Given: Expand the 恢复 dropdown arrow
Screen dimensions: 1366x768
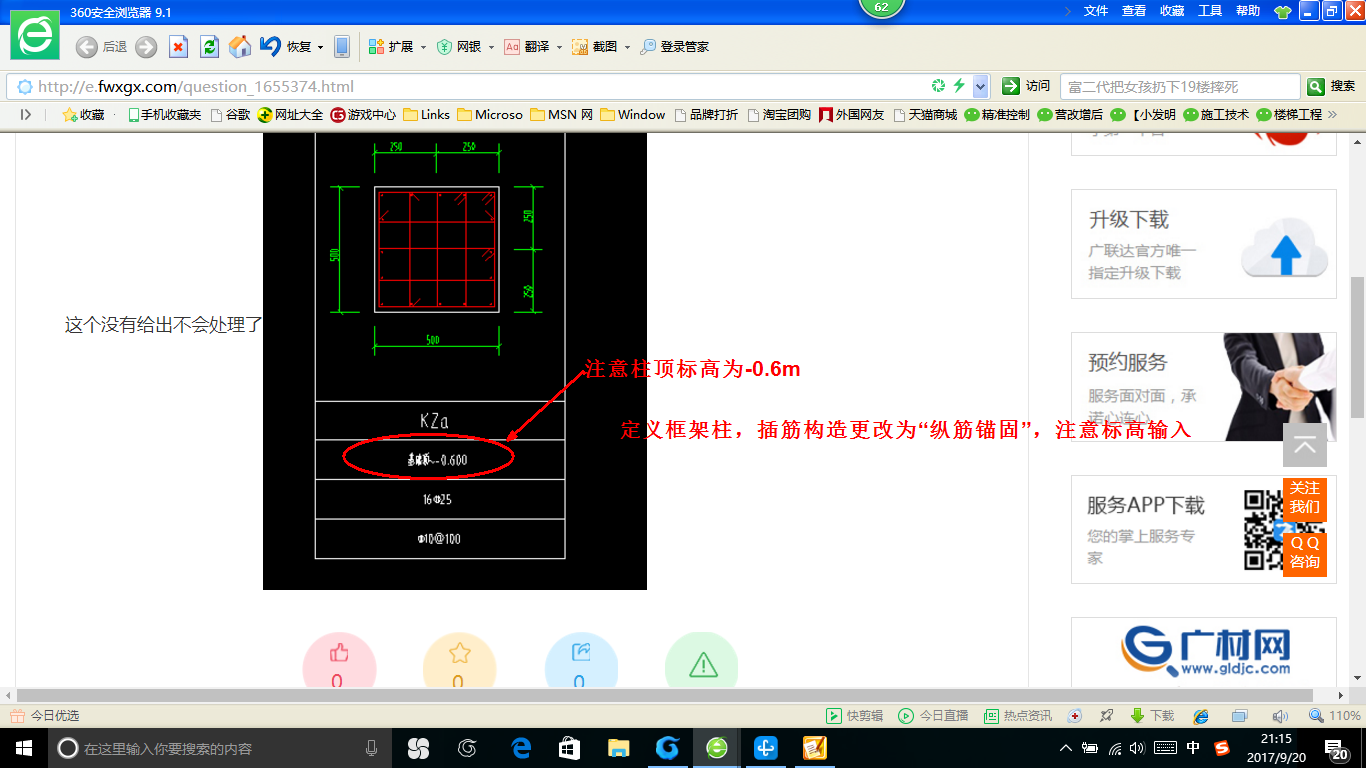Looking at the screenshot, I should pyautogui.click(x=320, y=47).
